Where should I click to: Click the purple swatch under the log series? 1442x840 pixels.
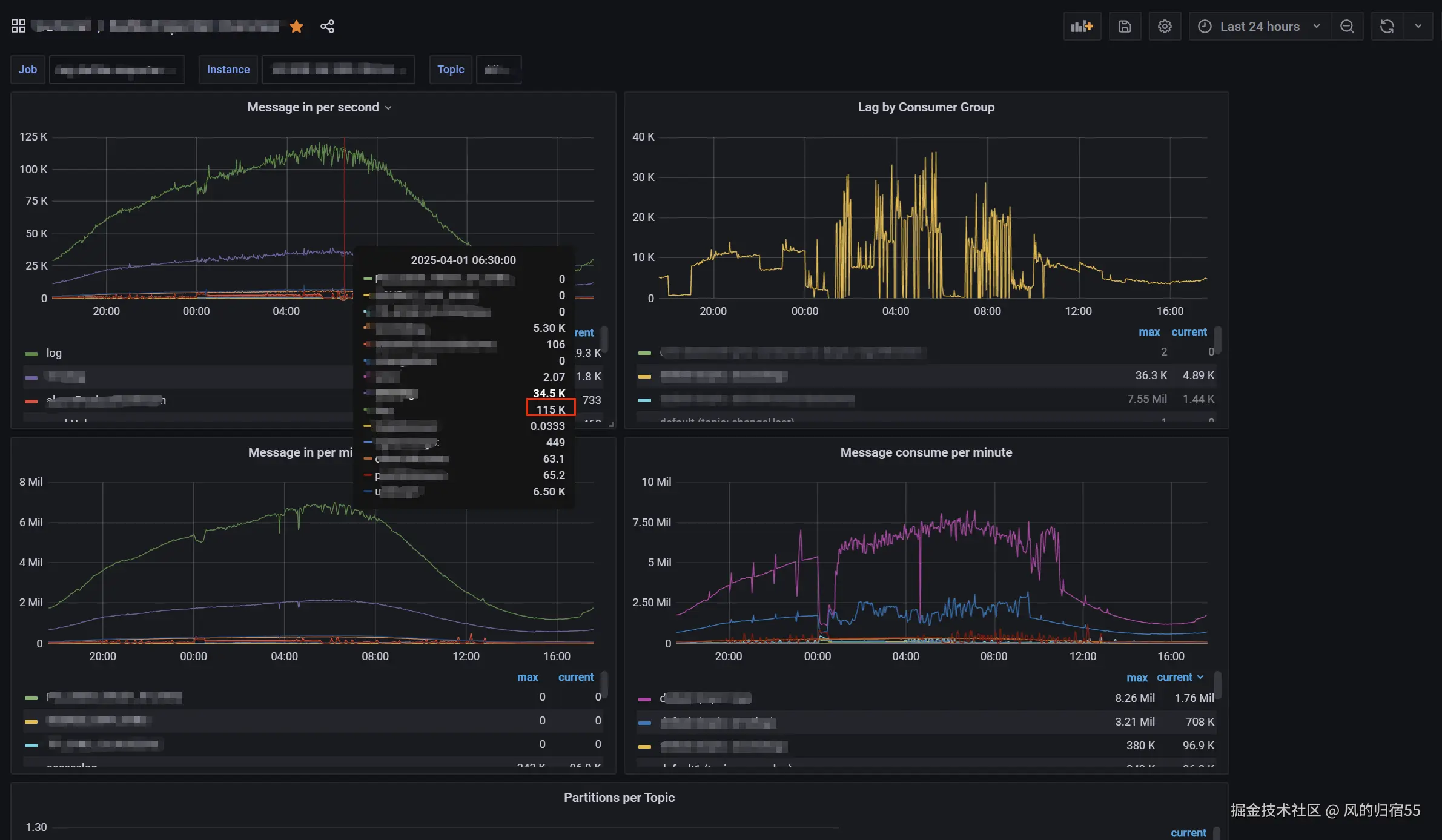[31, 377]
